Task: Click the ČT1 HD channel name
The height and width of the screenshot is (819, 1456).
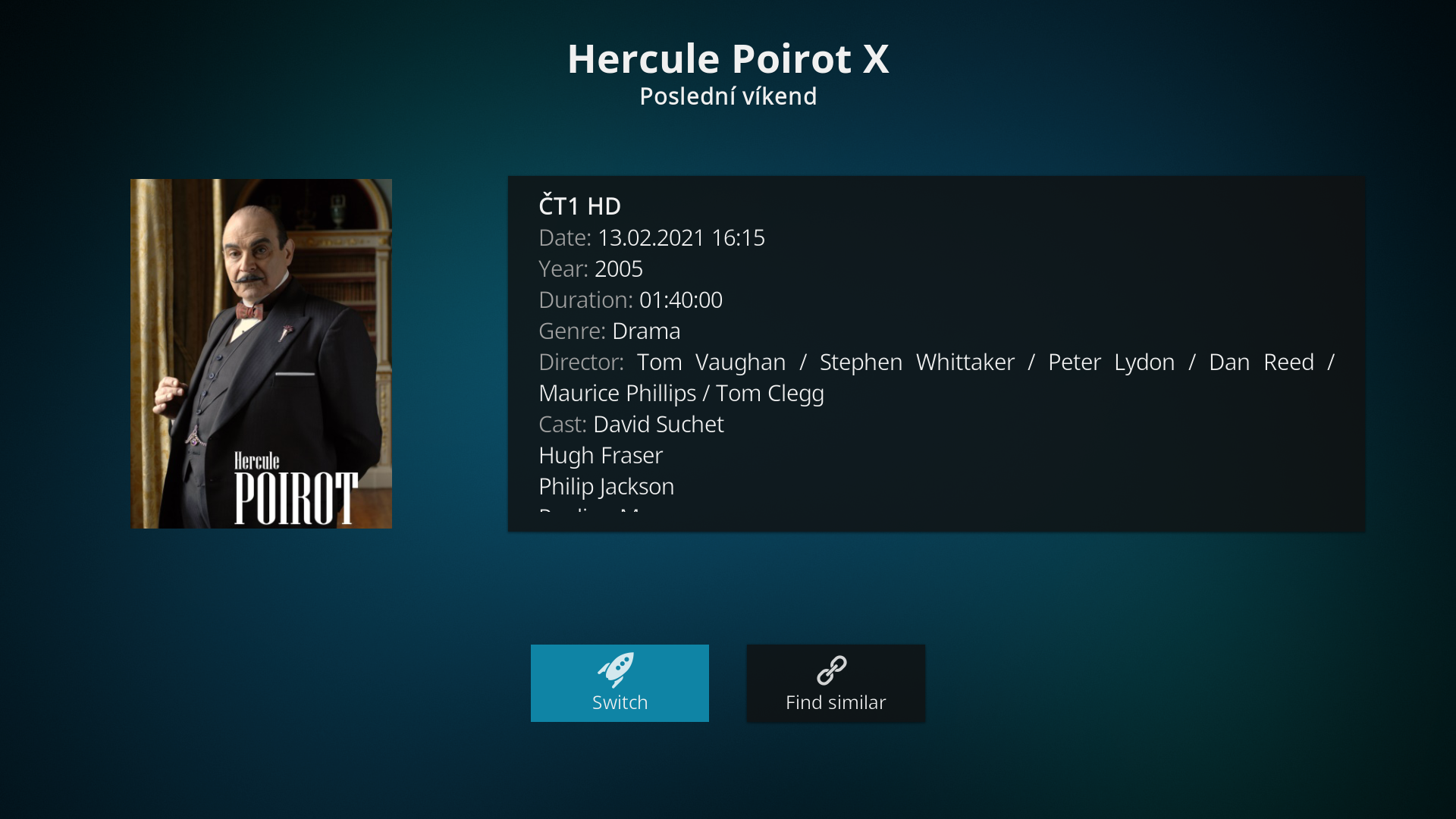Action: (579, 206)
